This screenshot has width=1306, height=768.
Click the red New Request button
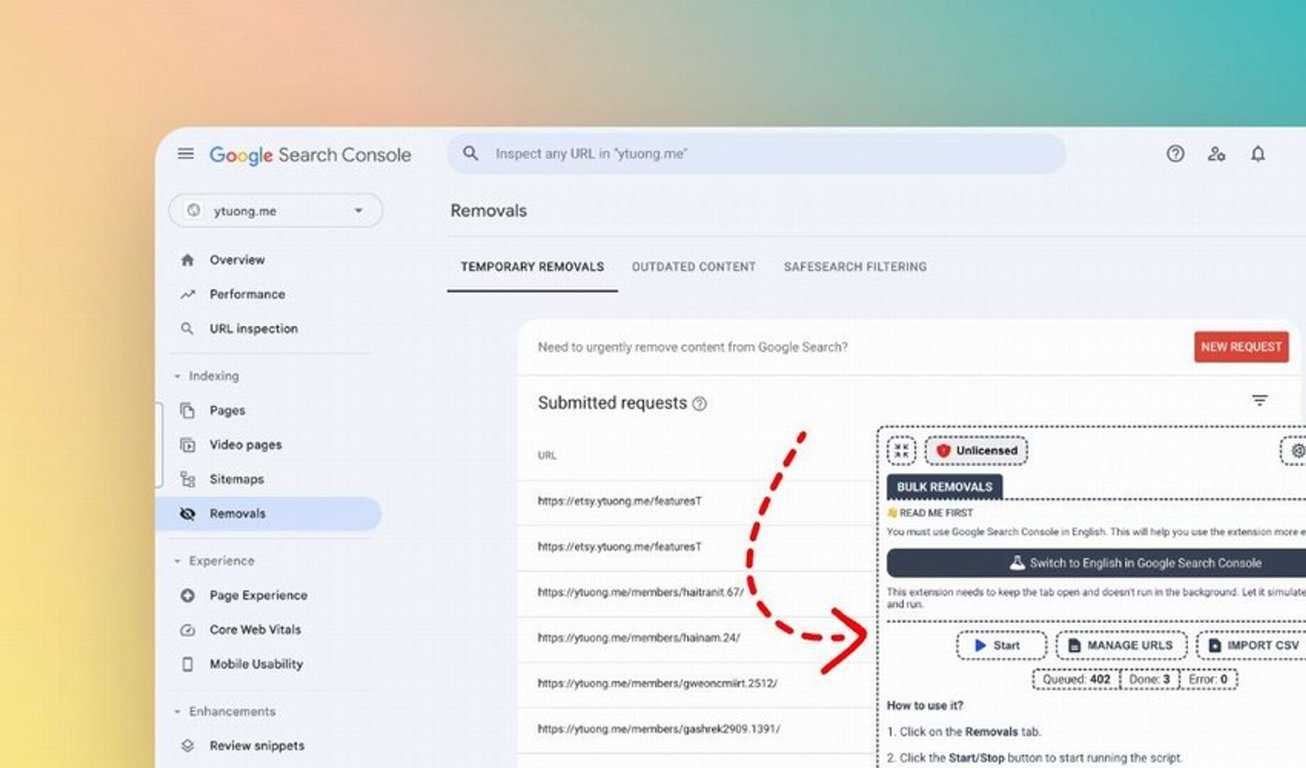[x=1241, y=347]
